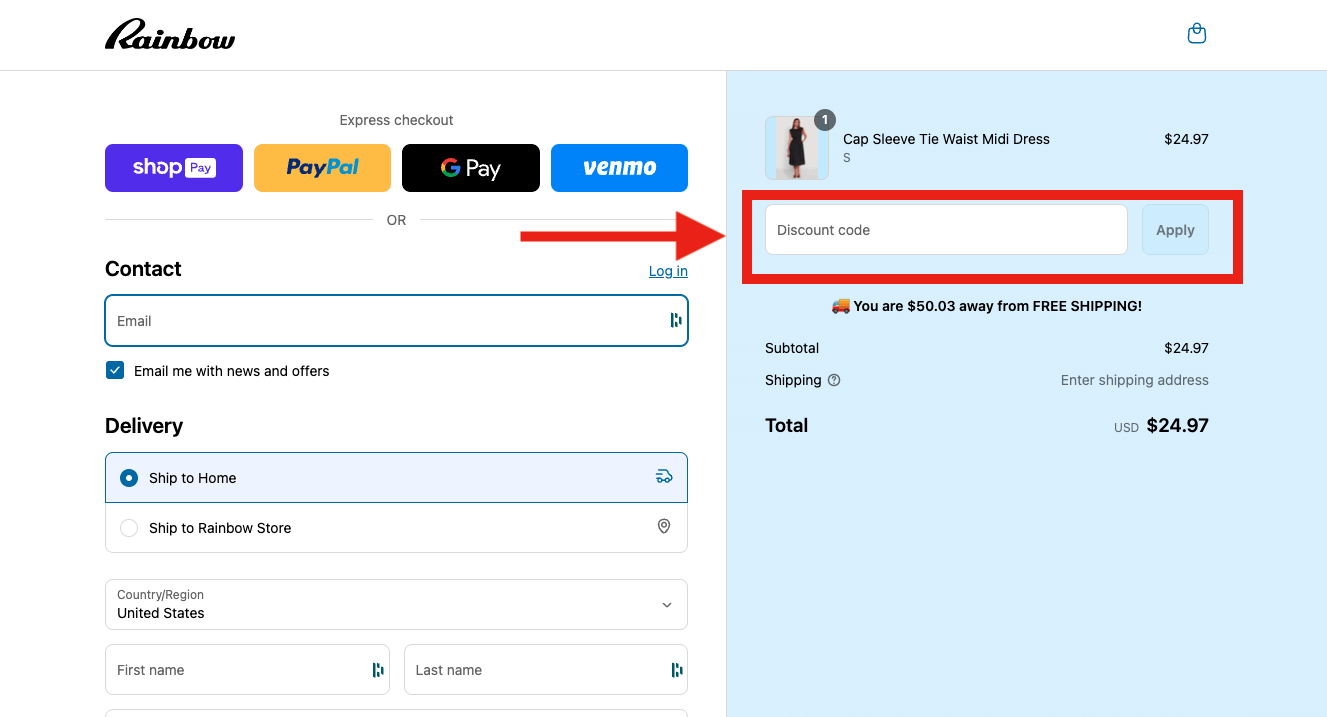This screenshot has height=717, width=1327.
Task: Click the Apply discount button
Action: pos(1175,230)
